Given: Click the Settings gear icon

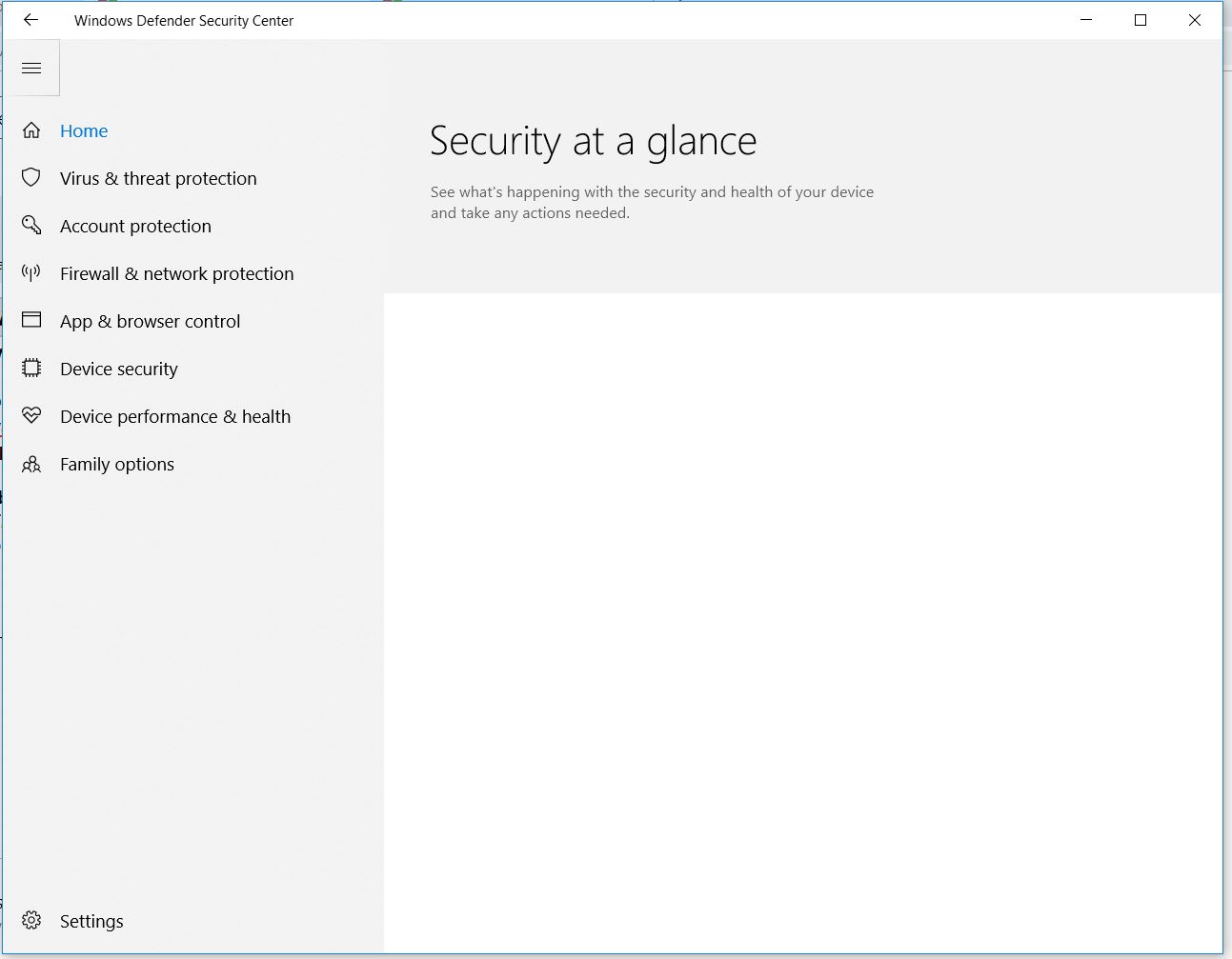Looking at the screenshot, I should click(x=31, y=920).
